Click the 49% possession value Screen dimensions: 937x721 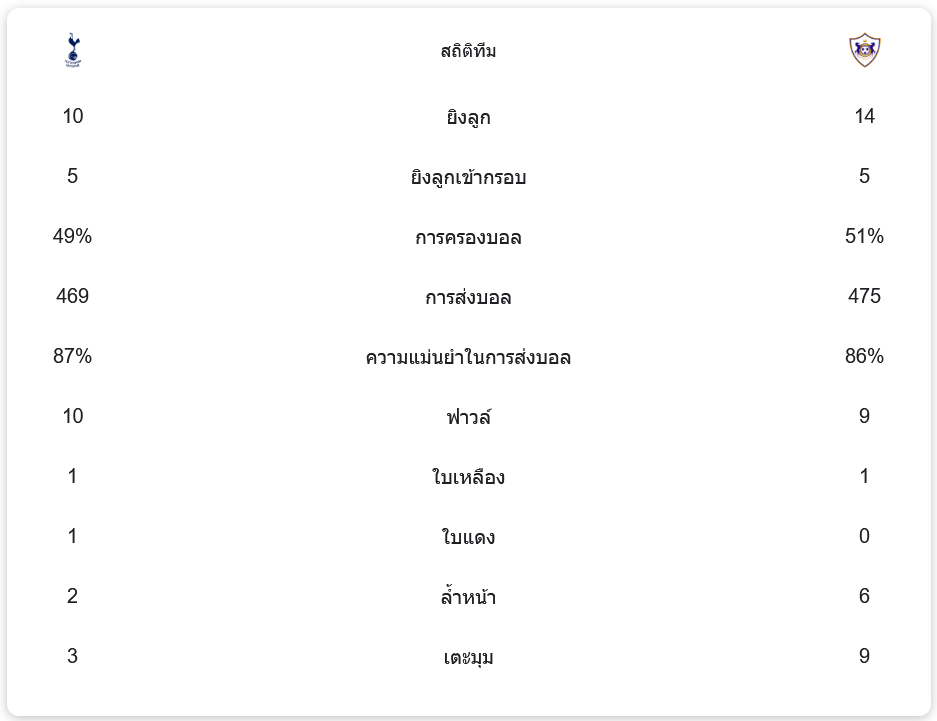tap(72, 236)
